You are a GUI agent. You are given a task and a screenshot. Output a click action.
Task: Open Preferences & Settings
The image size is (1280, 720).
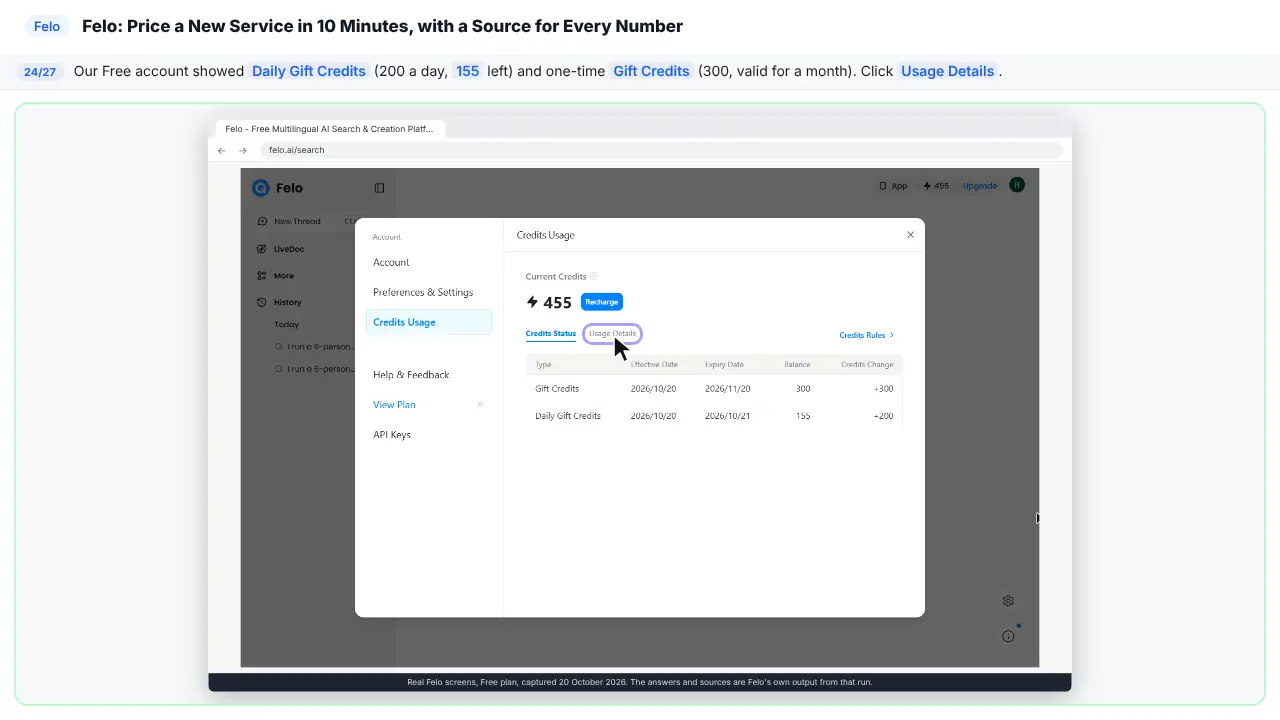point(423,292)
